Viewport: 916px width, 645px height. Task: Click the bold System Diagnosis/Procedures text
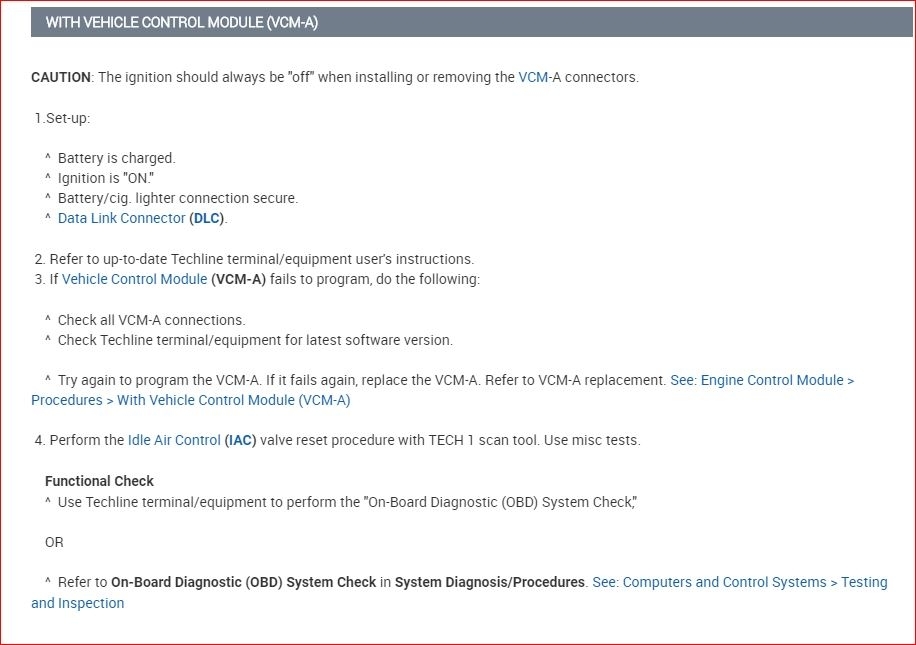click(x=490, y=582)
